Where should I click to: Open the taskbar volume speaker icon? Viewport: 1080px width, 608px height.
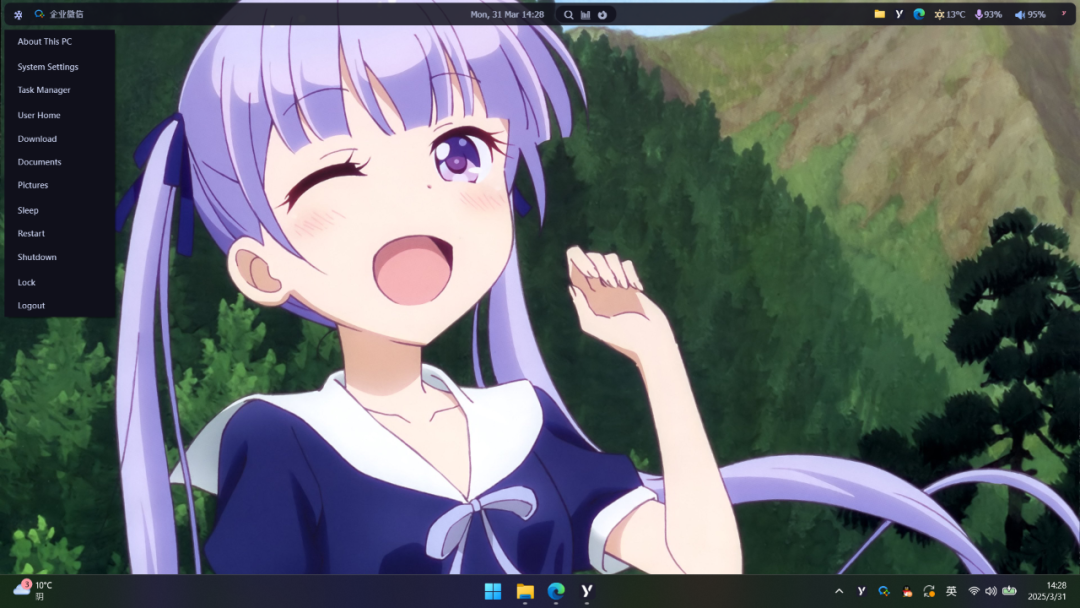click(990, 591)
